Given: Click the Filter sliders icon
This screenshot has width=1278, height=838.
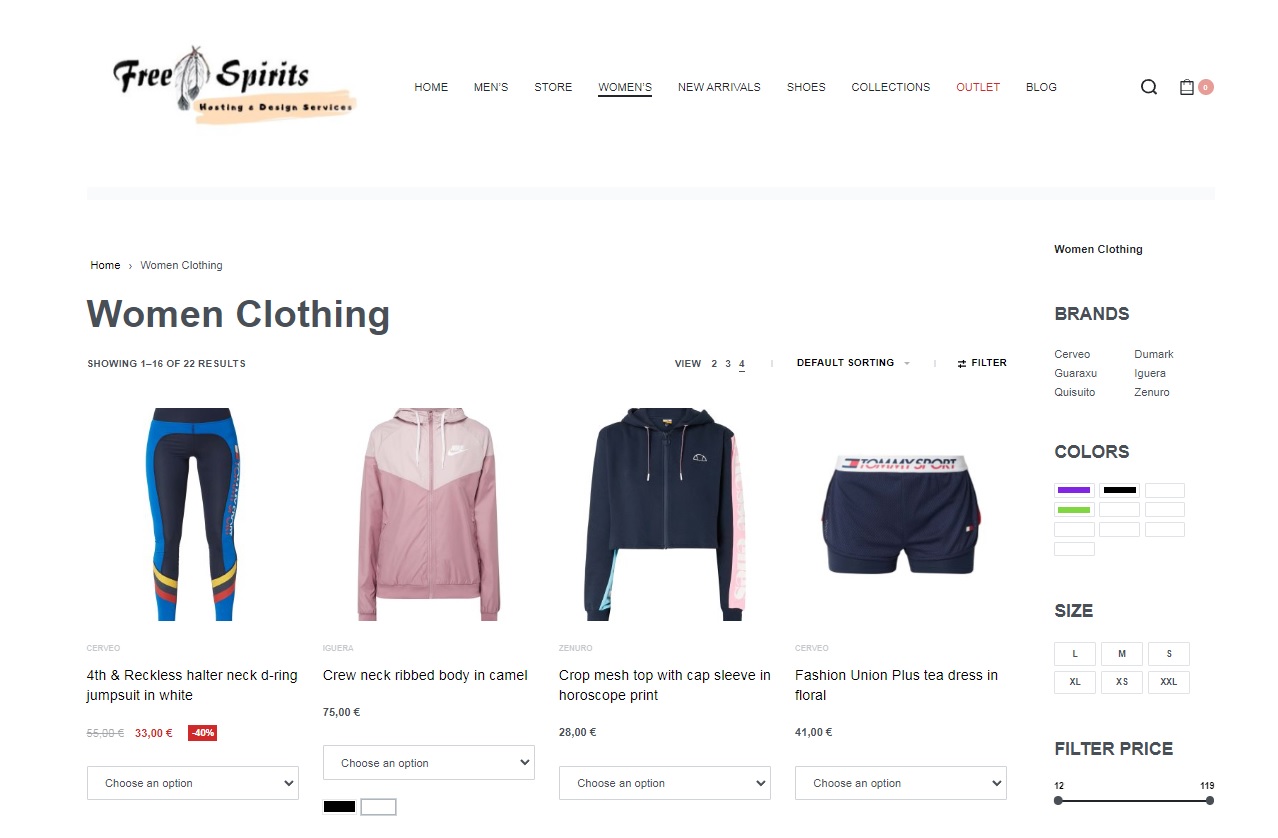Looking at the screenshot, I should tap(962, 363).
